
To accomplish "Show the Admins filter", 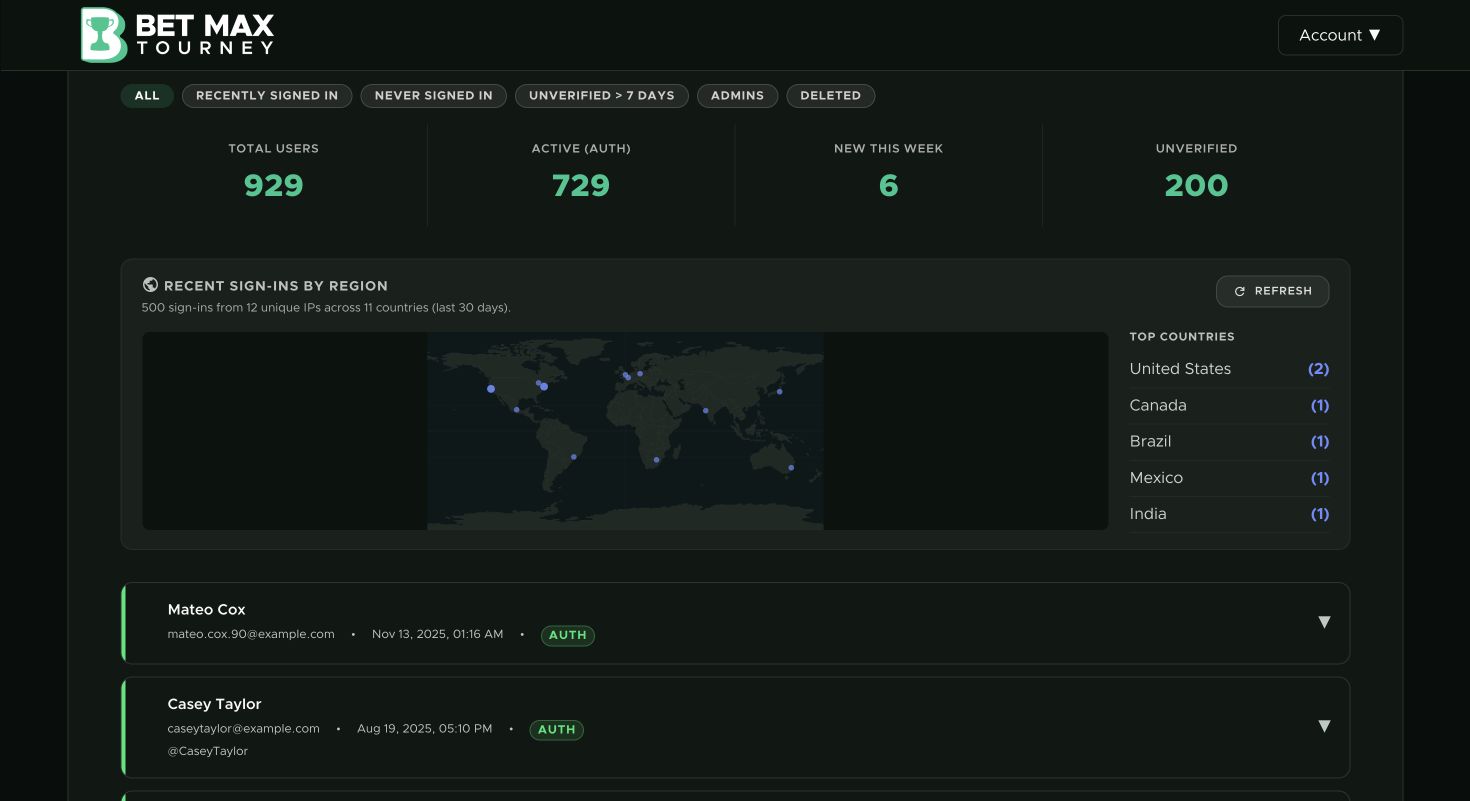I will pos(737,96).
